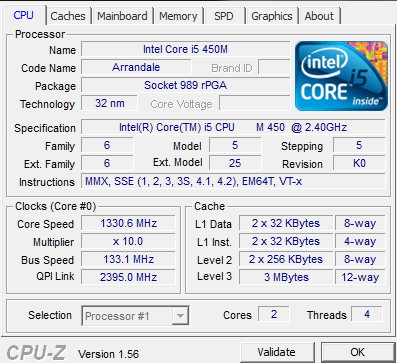
Task: Click the Validate button
Action: 276,352
